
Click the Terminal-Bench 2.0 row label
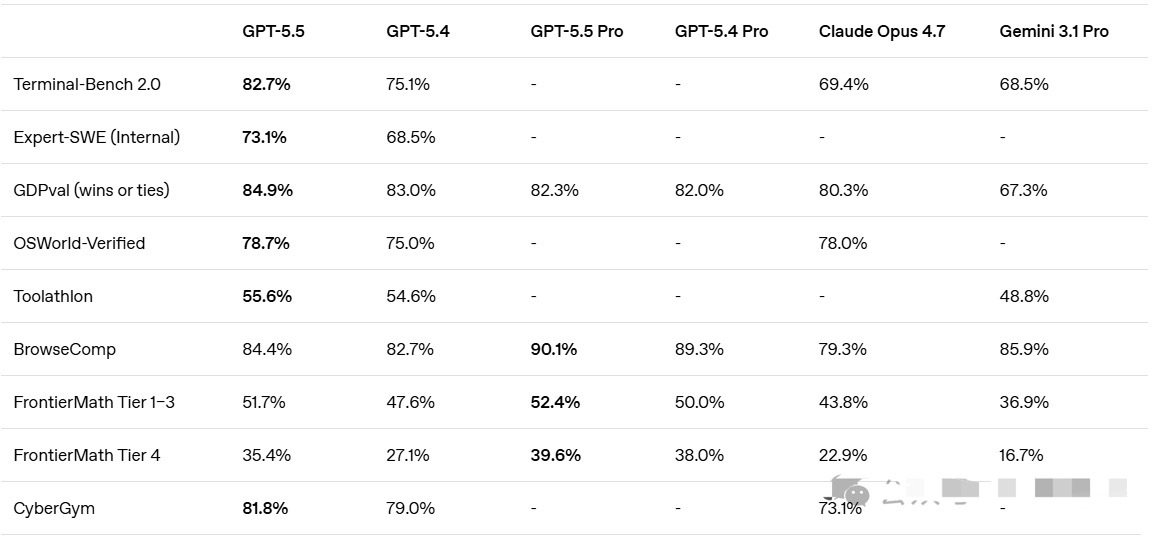[87, 85]
